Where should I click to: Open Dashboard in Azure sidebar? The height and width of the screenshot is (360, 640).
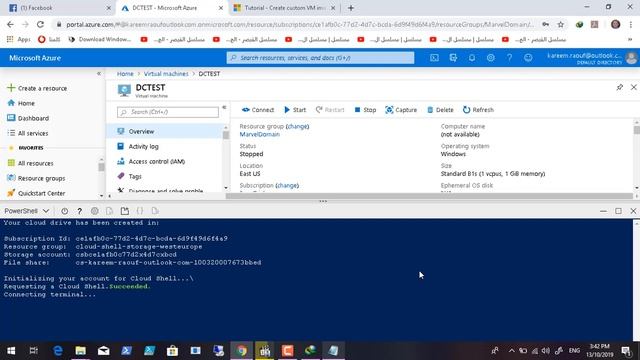(x=28, y=118)
